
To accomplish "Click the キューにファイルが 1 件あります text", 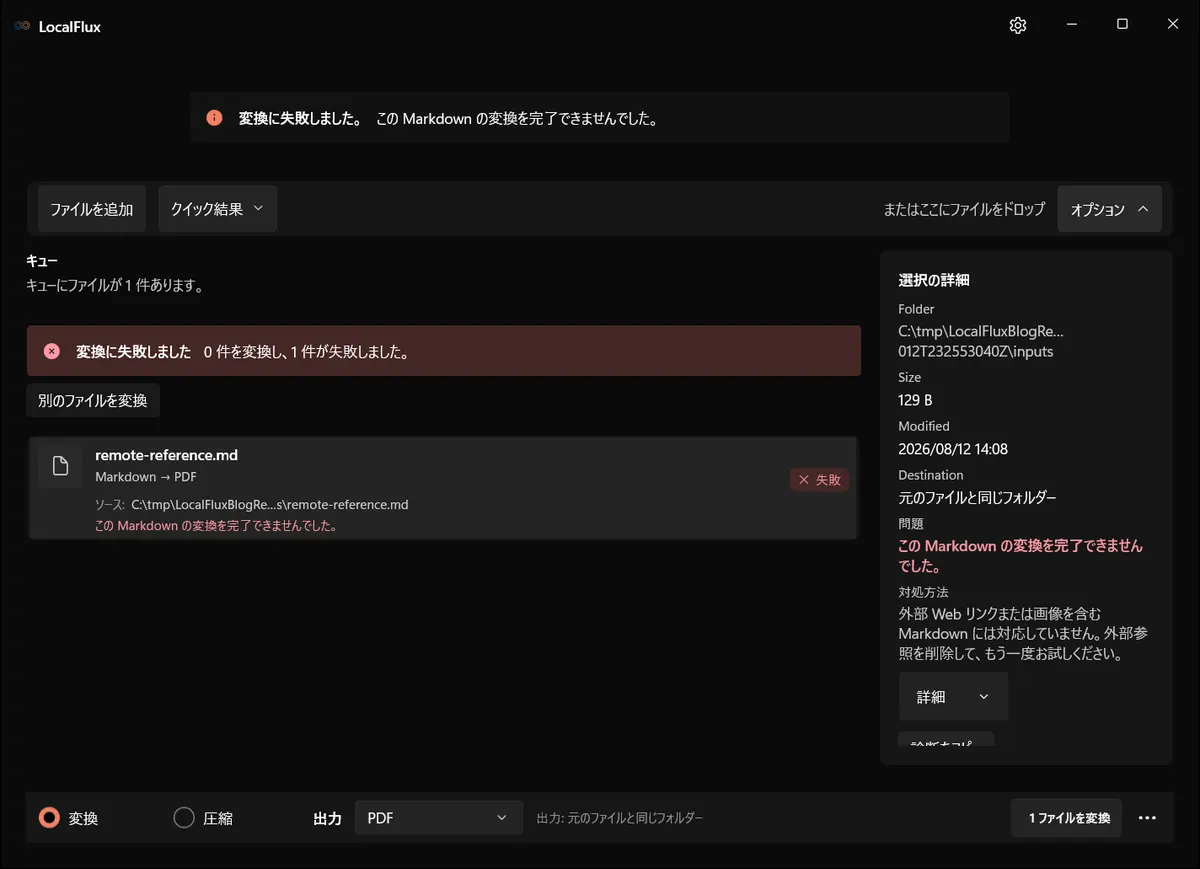I will [x=115, y=285].
